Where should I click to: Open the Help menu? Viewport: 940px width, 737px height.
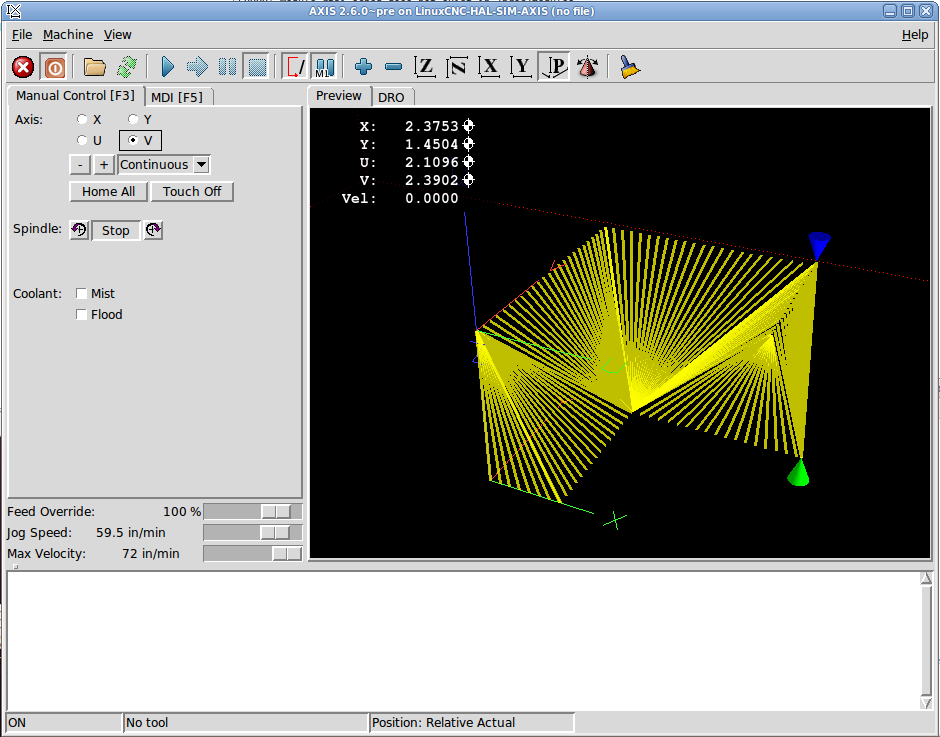915,35
